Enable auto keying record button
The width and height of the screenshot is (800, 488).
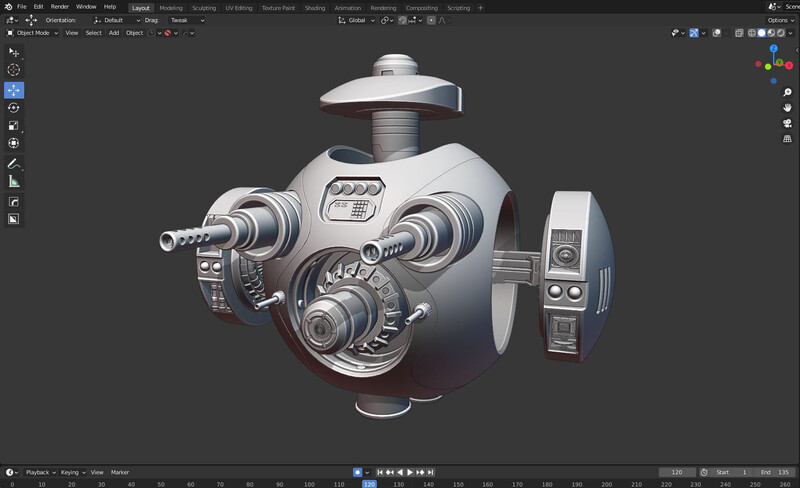tap(357, 472)
